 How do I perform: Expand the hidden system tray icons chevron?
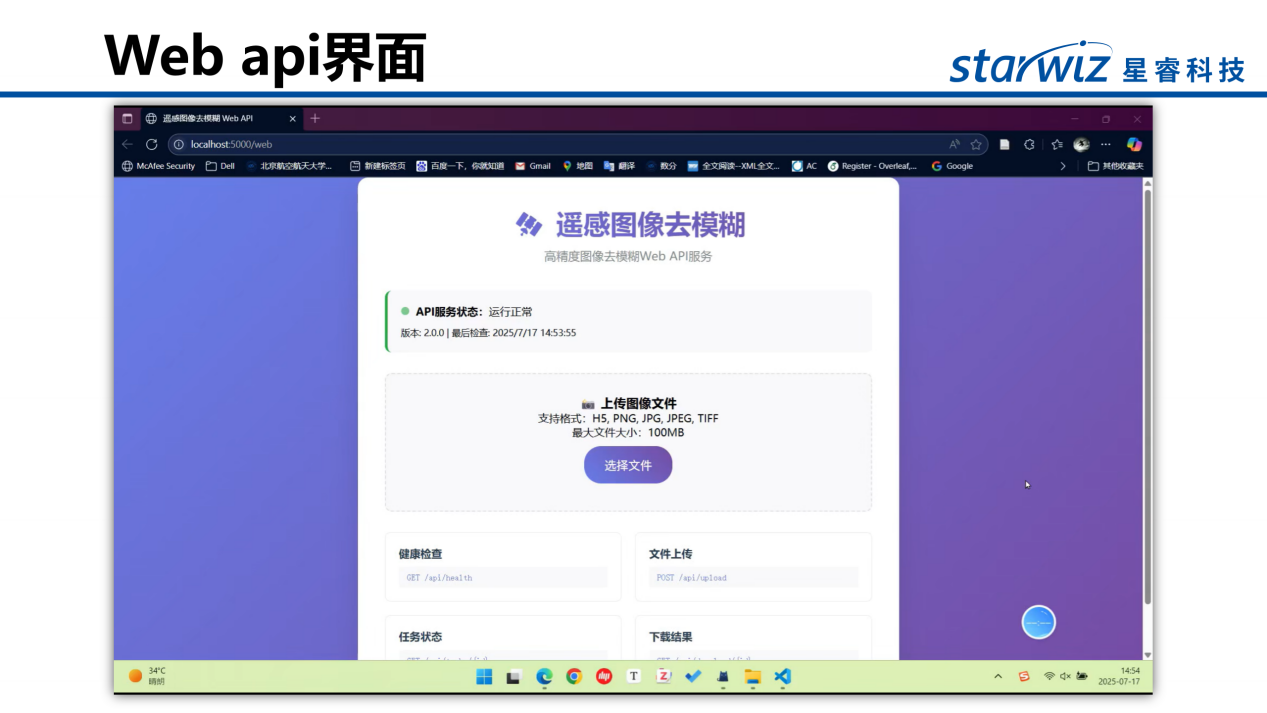pyautogui.click(x=997, y=677)
